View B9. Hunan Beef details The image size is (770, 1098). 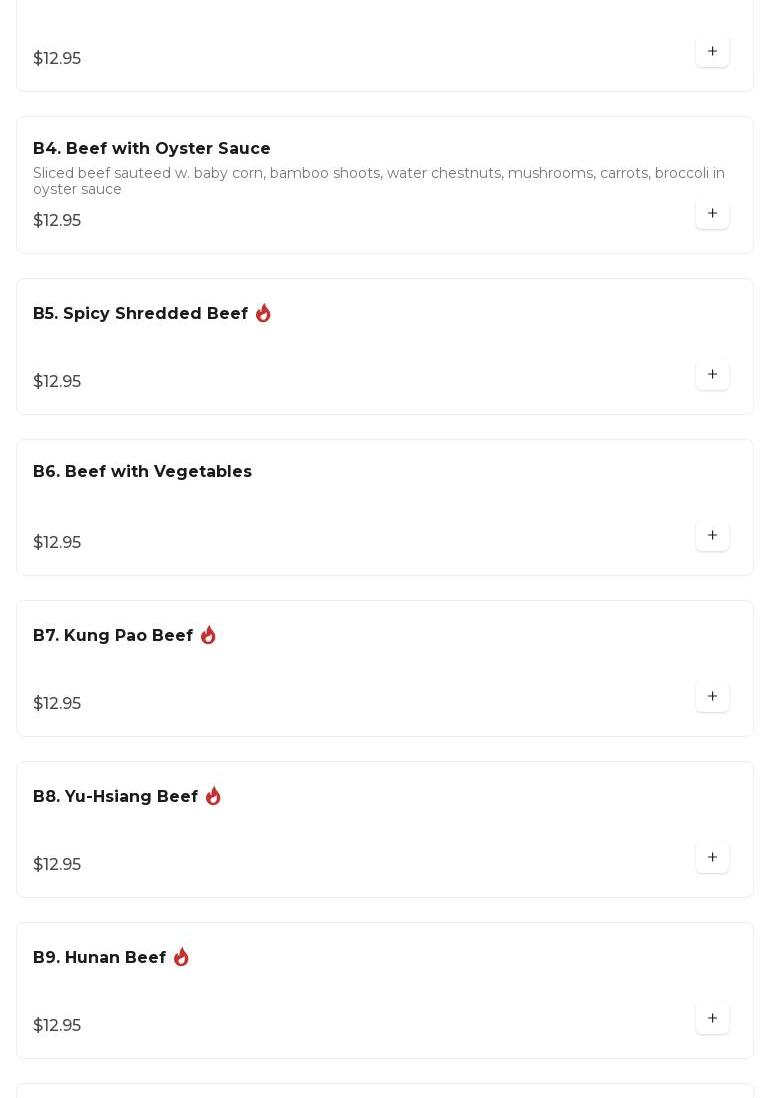pyautogui.click(x=99, y=958)
